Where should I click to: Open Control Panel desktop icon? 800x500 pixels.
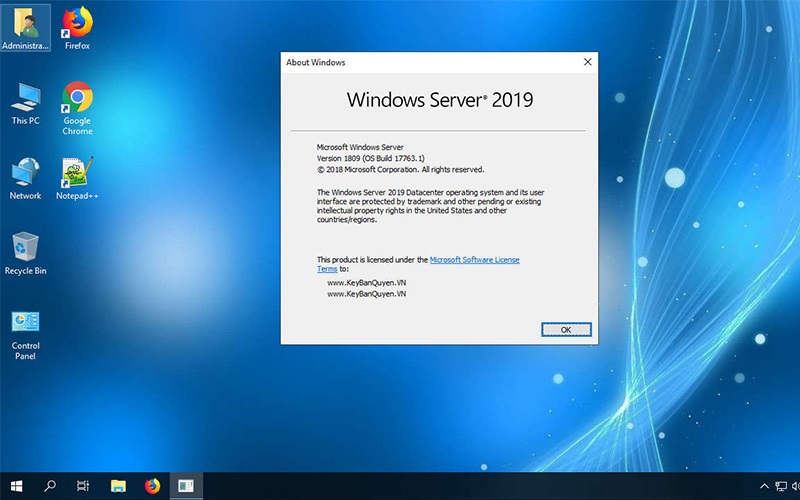(26, 335)
